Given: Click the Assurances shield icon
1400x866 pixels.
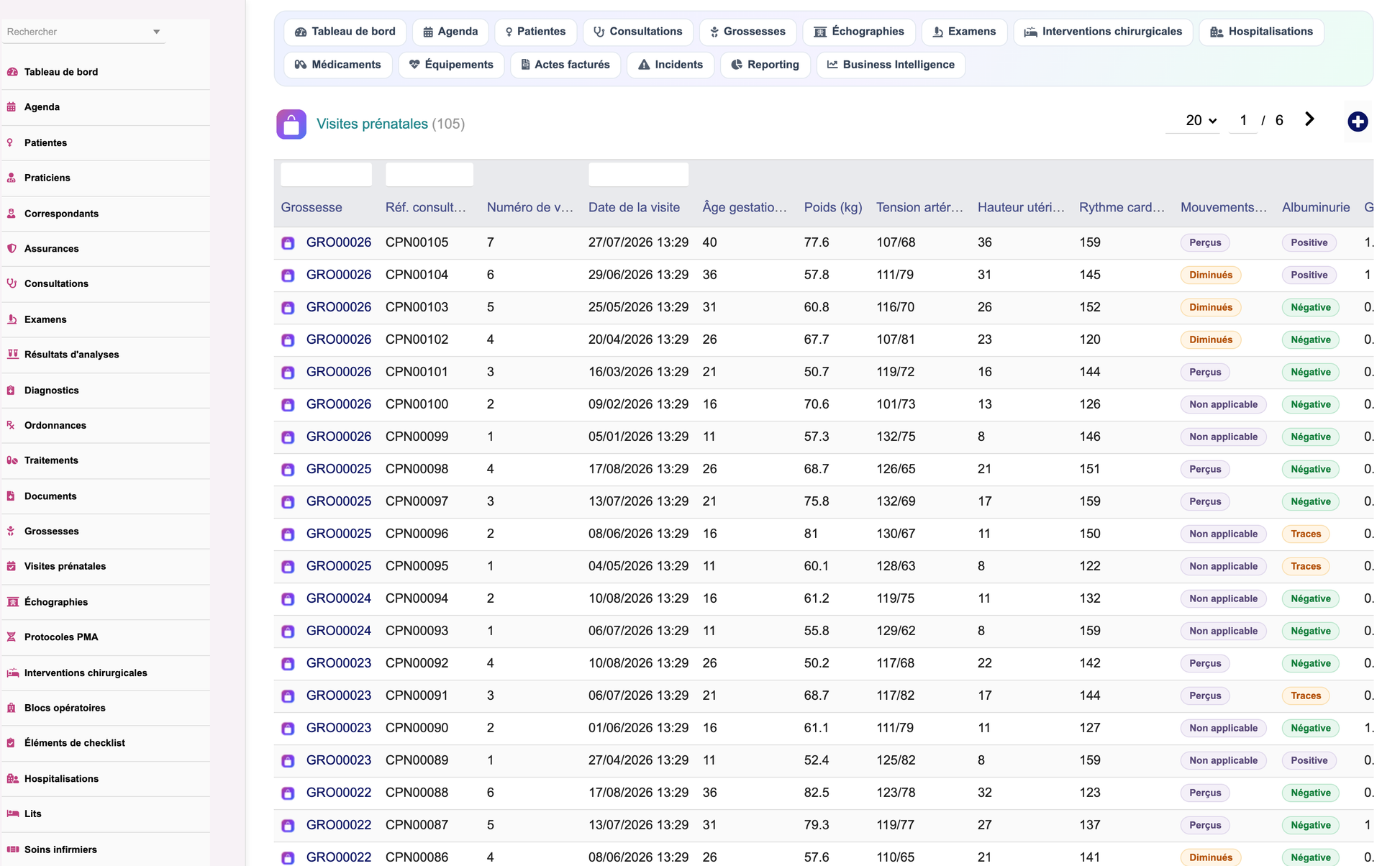Looking at the screenshot, I should point(12,249).
